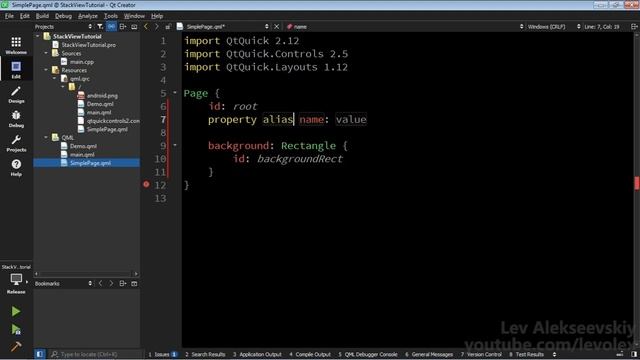
Task: Toggle the right sidebar visibility
Action: [x=634, y=354]
